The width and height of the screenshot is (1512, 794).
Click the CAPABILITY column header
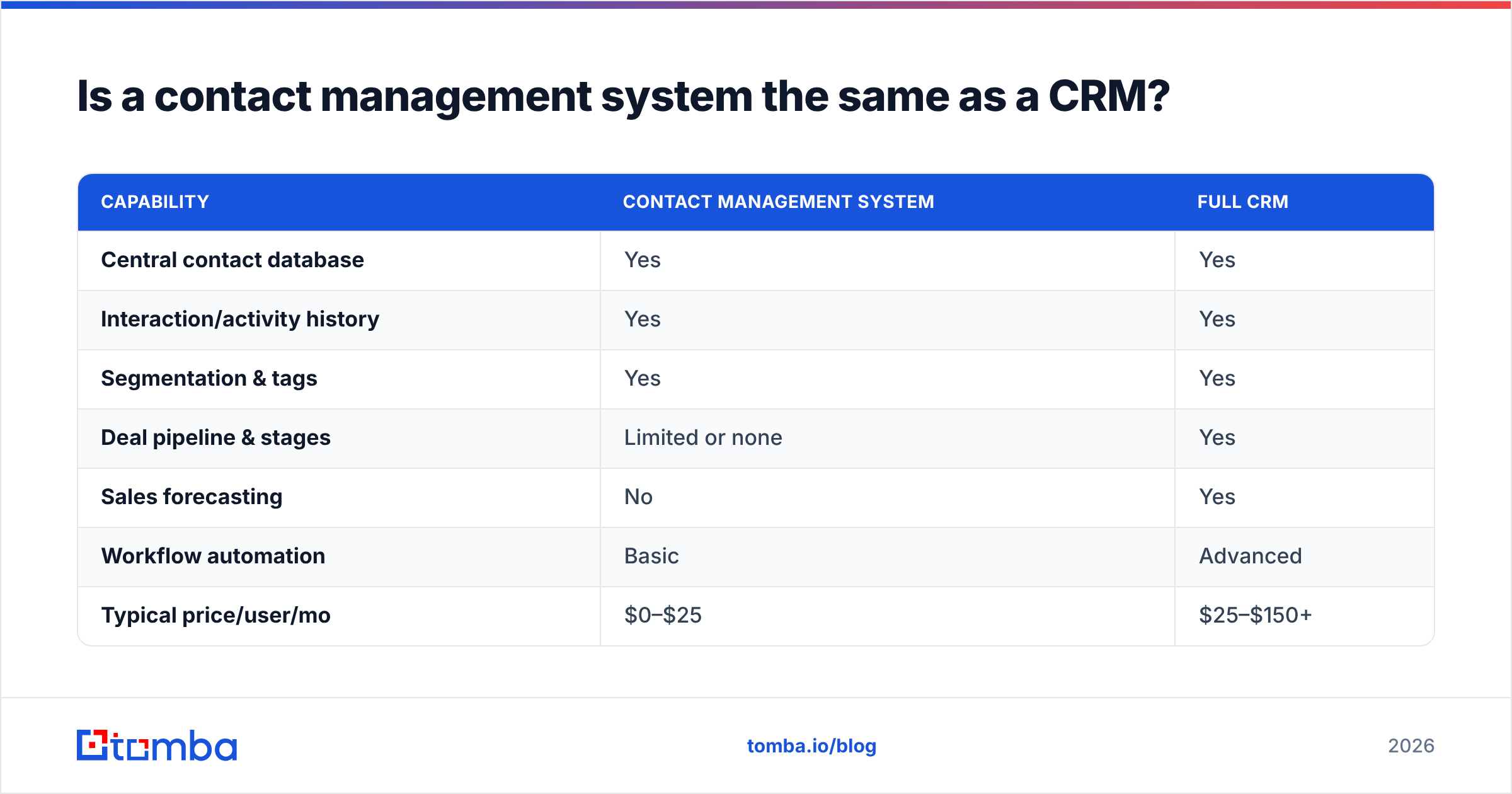155,202
